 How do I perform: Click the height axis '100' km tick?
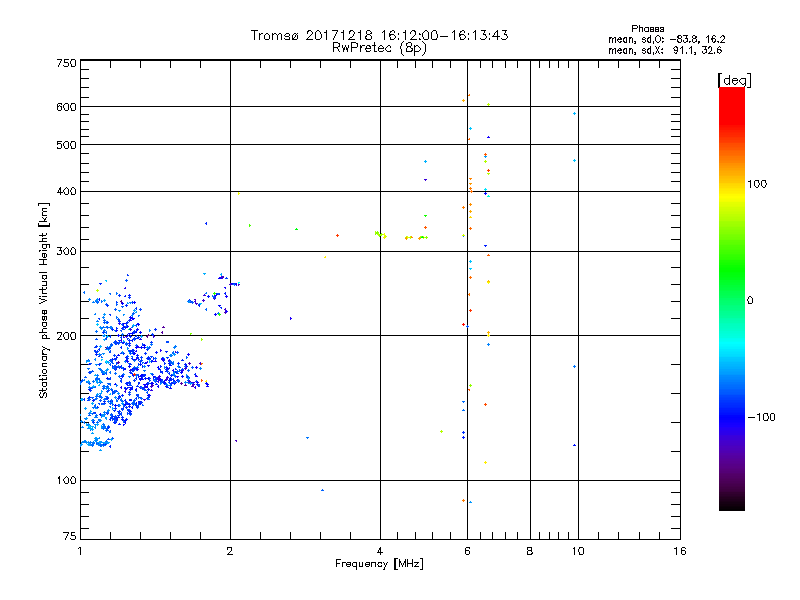coord(66,481)
